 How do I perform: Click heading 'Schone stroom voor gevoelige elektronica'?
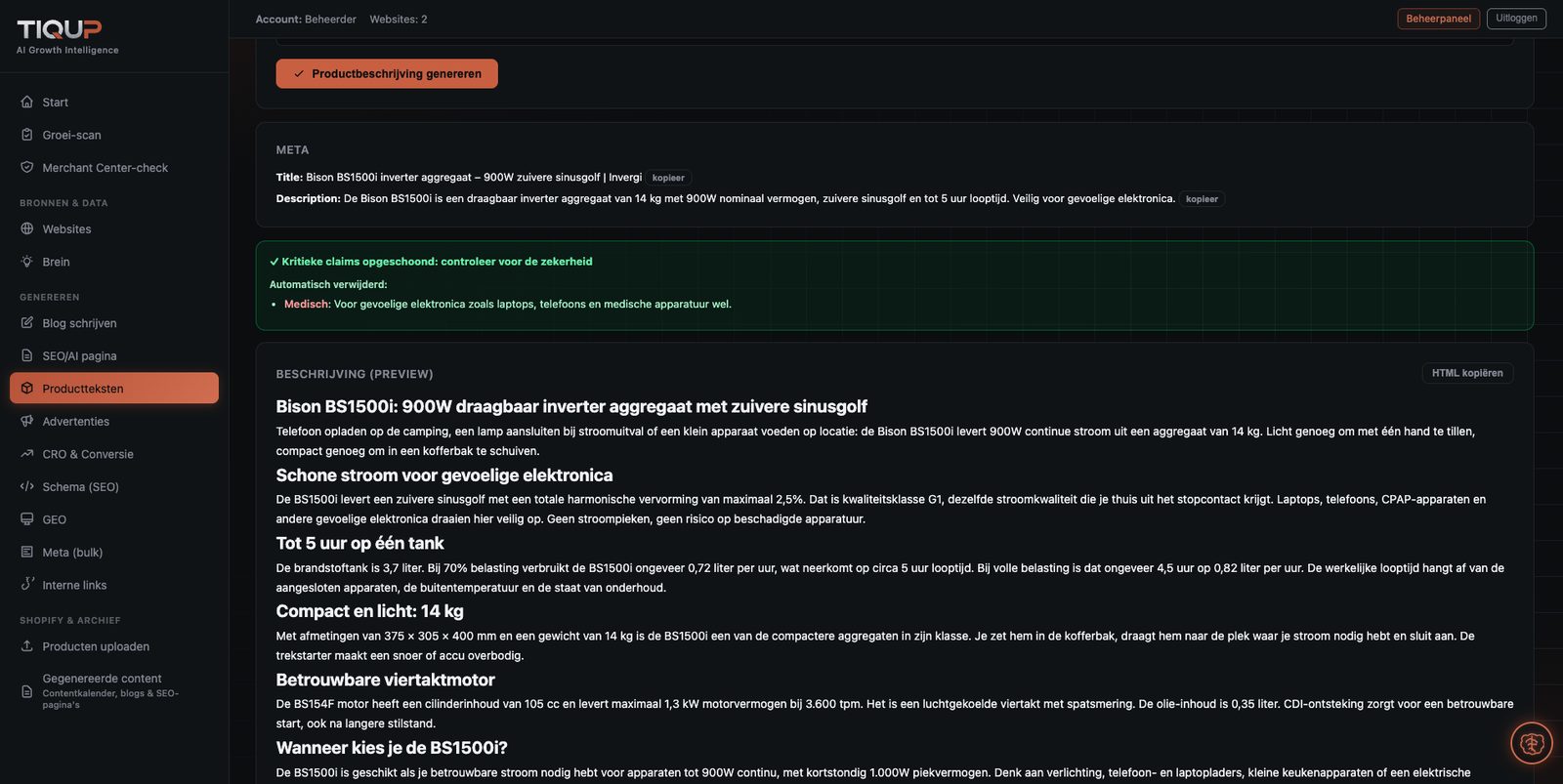pyautogui.click(x=444, y=475)
